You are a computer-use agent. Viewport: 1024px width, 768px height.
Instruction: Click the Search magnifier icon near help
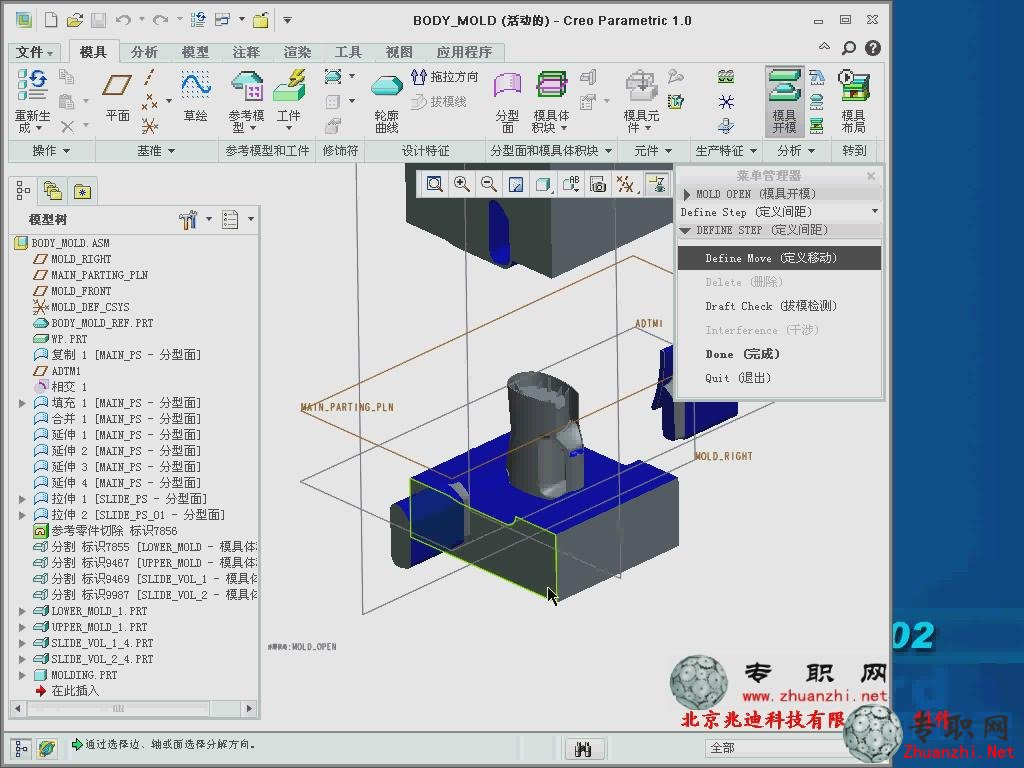tap(848, 48)
